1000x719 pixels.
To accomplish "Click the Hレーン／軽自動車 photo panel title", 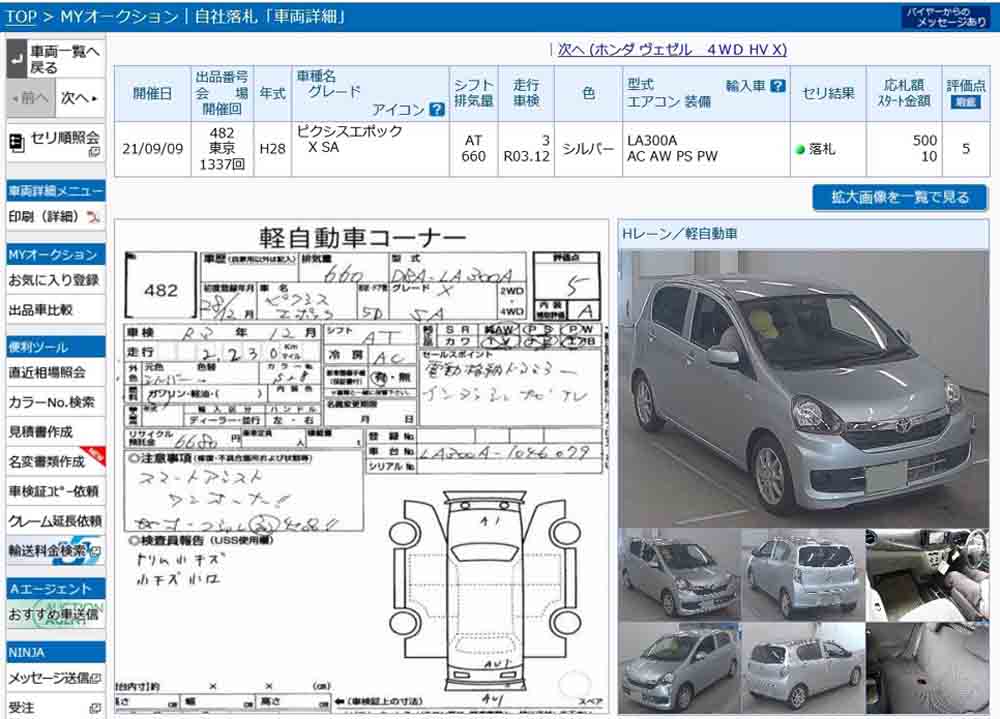I will [x=680, y=234].
